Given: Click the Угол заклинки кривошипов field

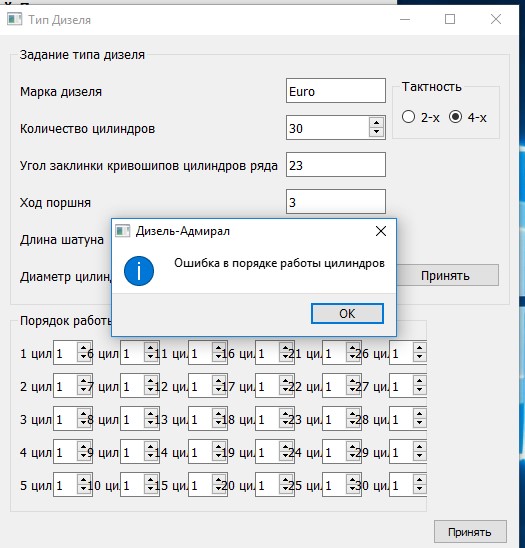Looking at the screenshot, I should 336,165.
